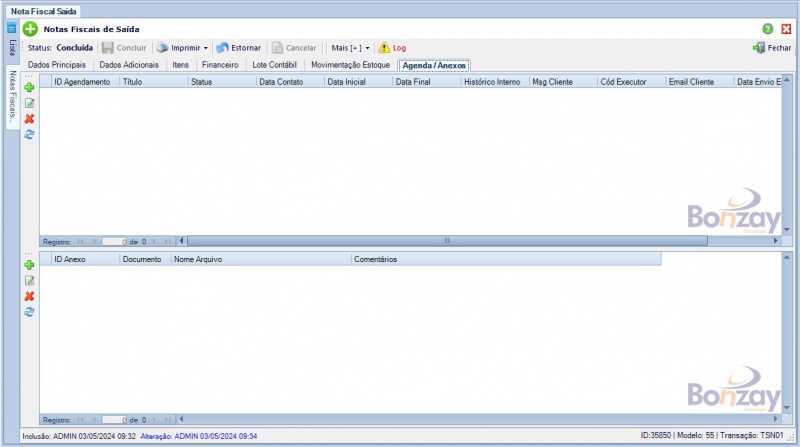The image size is (800, 447).
Task: Click the Fechar button
Action: coord(772,47)
